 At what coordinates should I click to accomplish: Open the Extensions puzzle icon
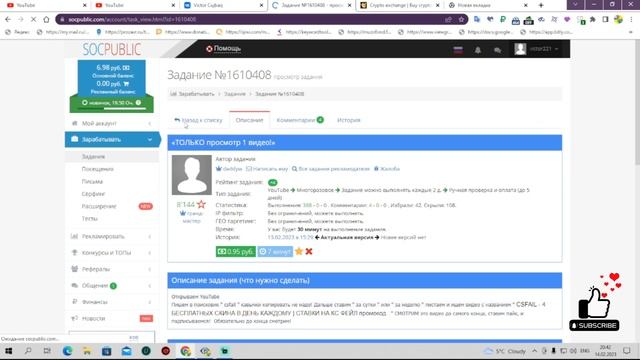(x=593, y=19)
